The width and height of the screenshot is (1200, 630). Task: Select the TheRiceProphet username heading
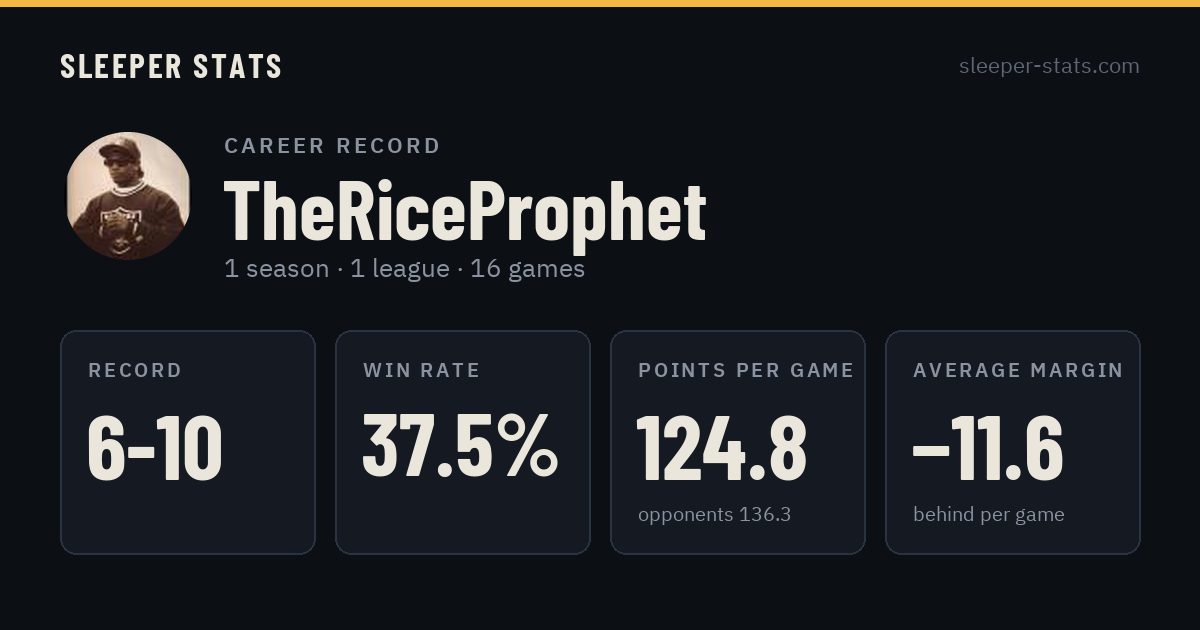pos(465,211)
